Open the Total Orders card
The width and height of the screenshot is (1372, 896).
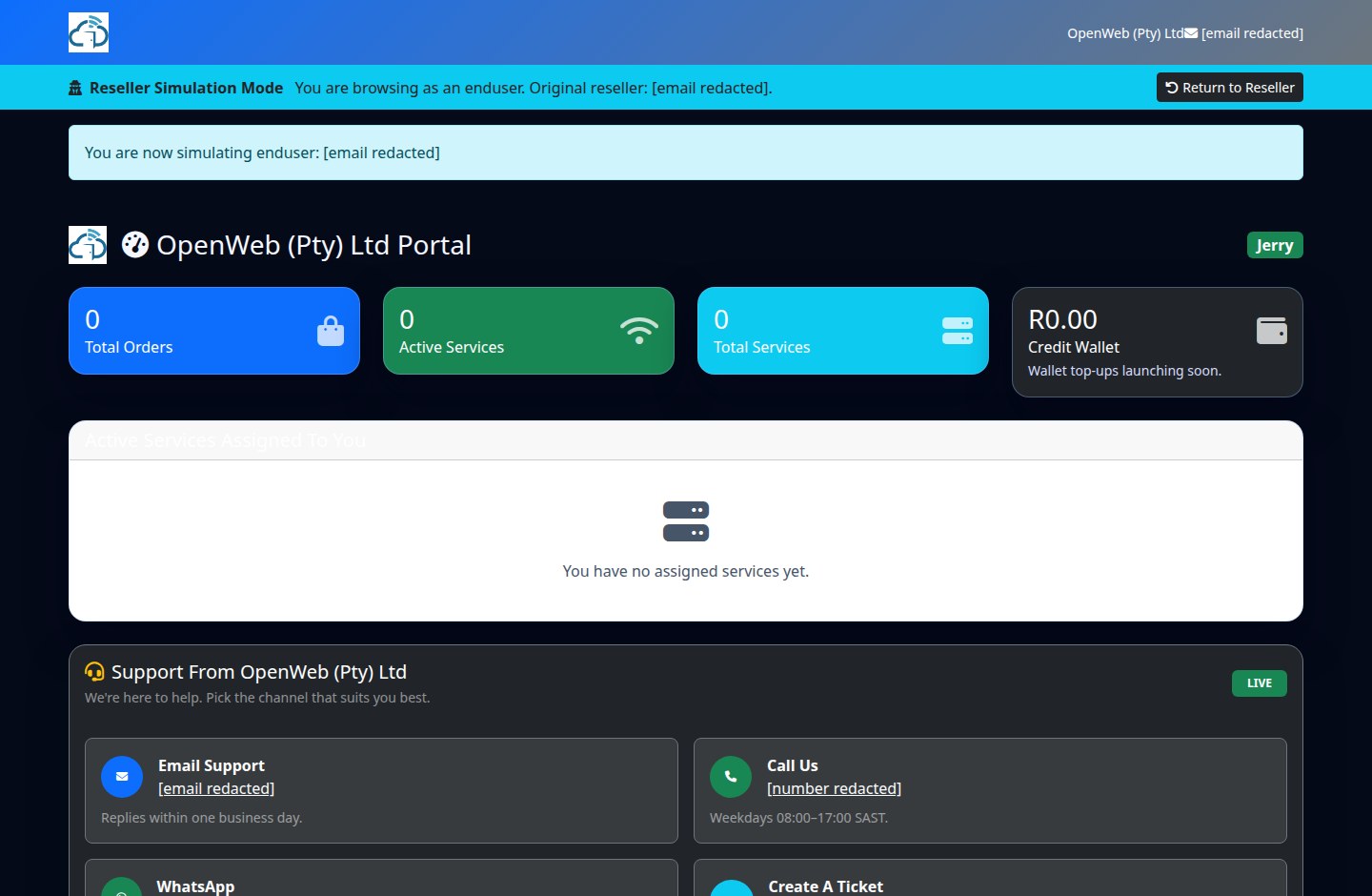(214, 331)
